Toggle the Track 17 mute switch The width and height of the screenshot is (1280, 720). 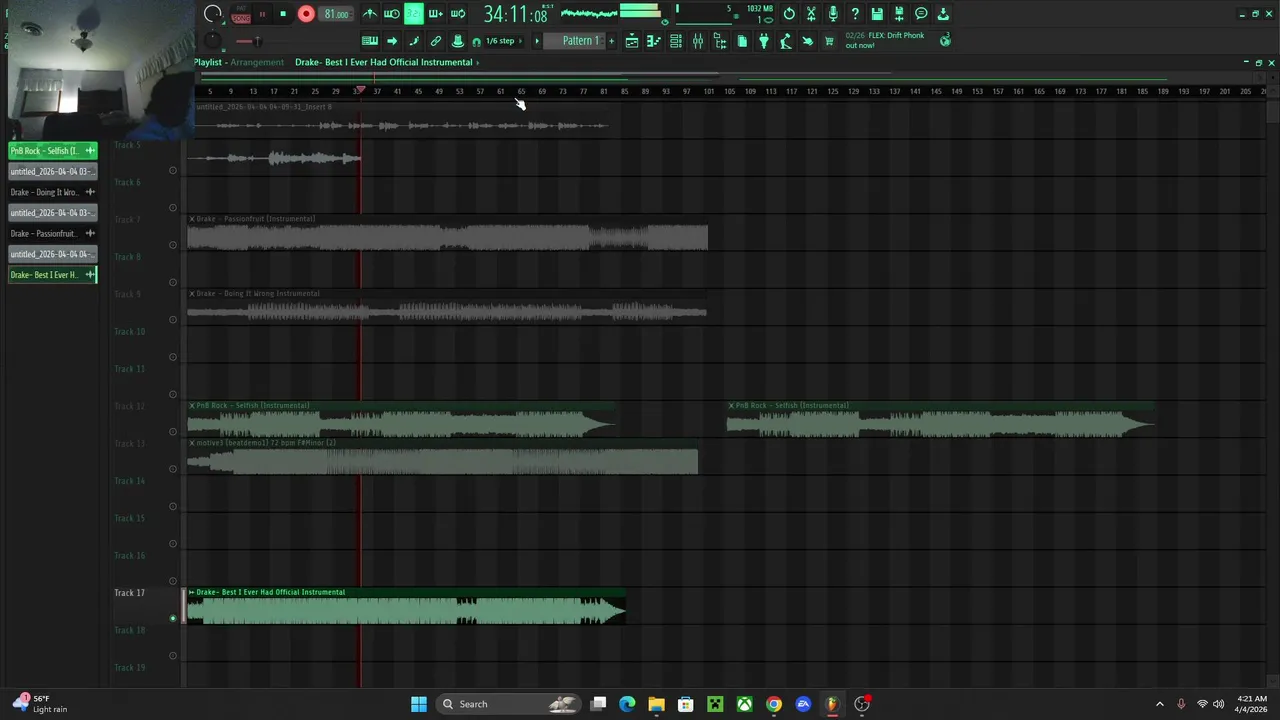point(172,619)
